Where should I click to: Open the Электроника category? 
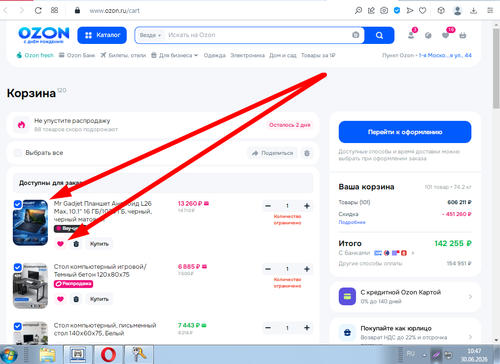tap(247, 55)
